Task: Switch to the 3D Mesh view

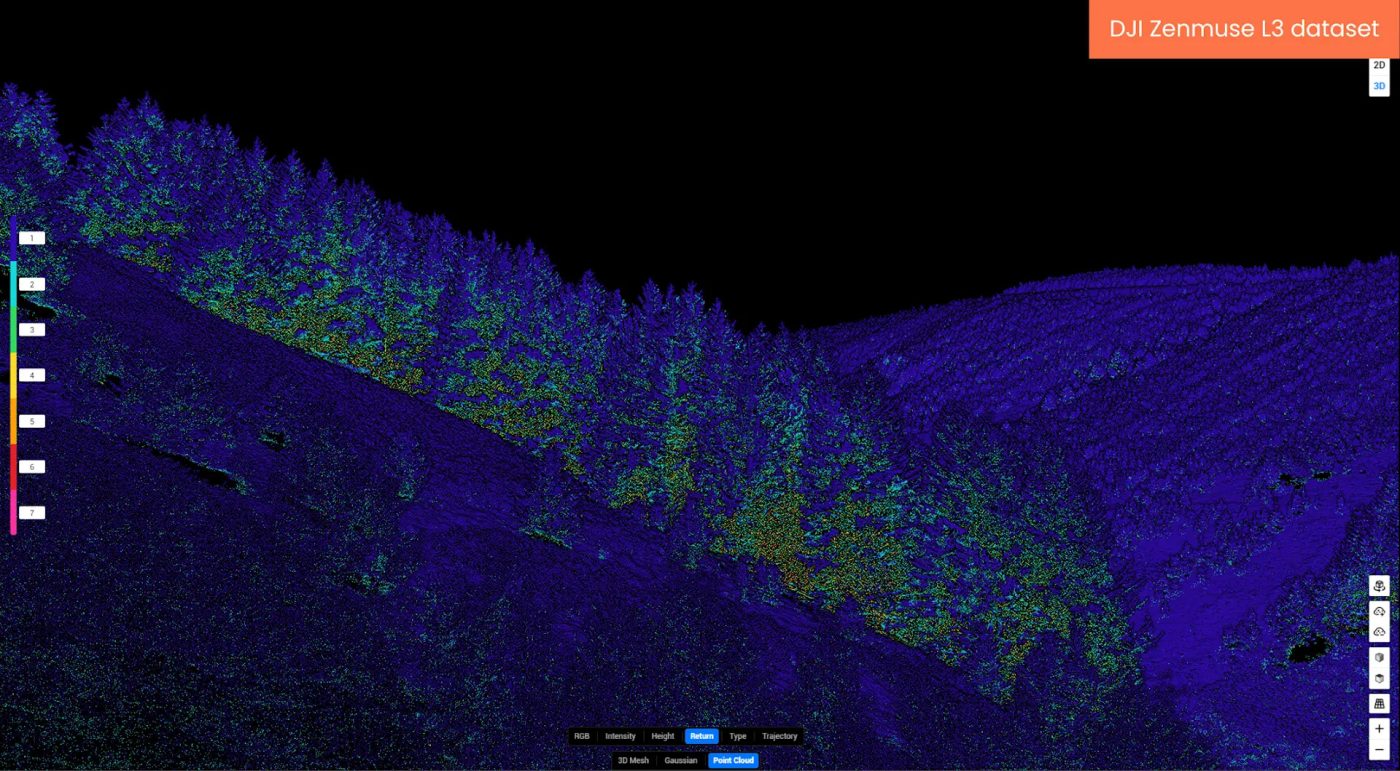Action: [633, 761]
